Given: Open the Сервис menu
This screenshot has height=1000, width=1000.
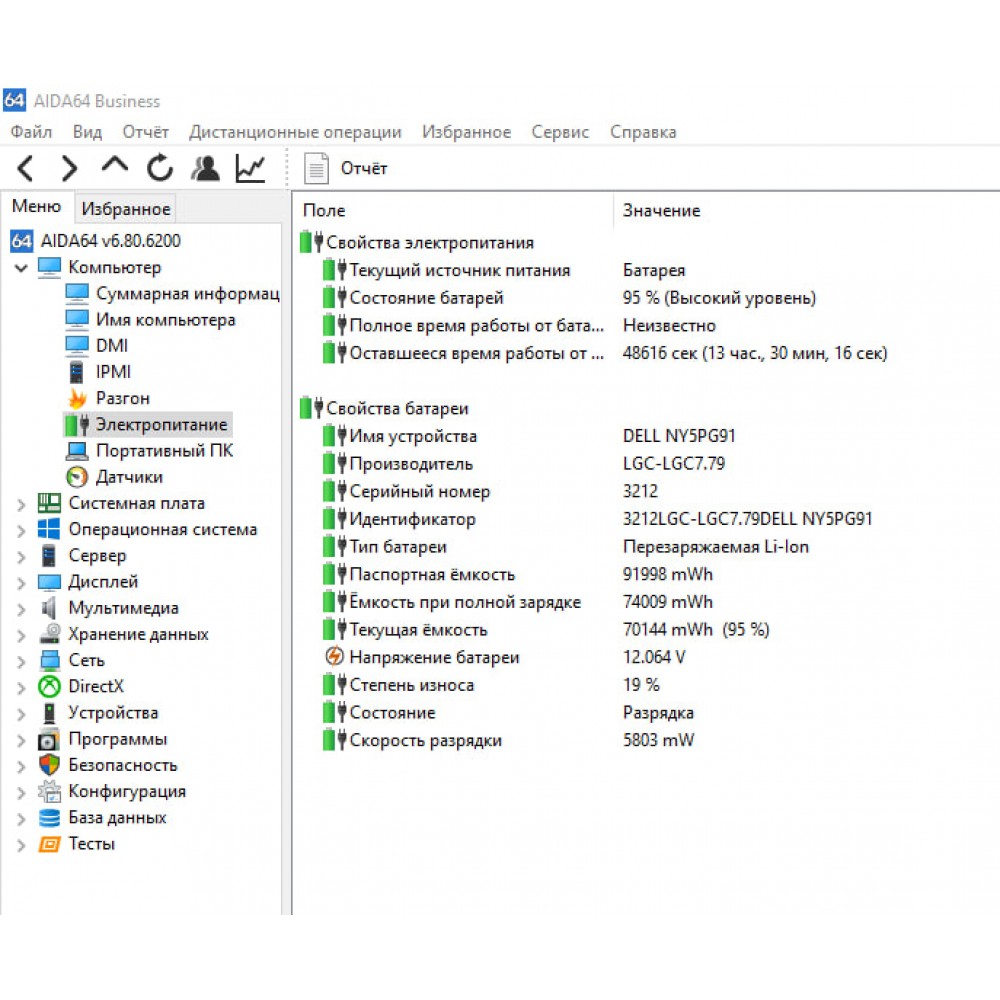Looking at the screenshot, I should tap(561, 132).
